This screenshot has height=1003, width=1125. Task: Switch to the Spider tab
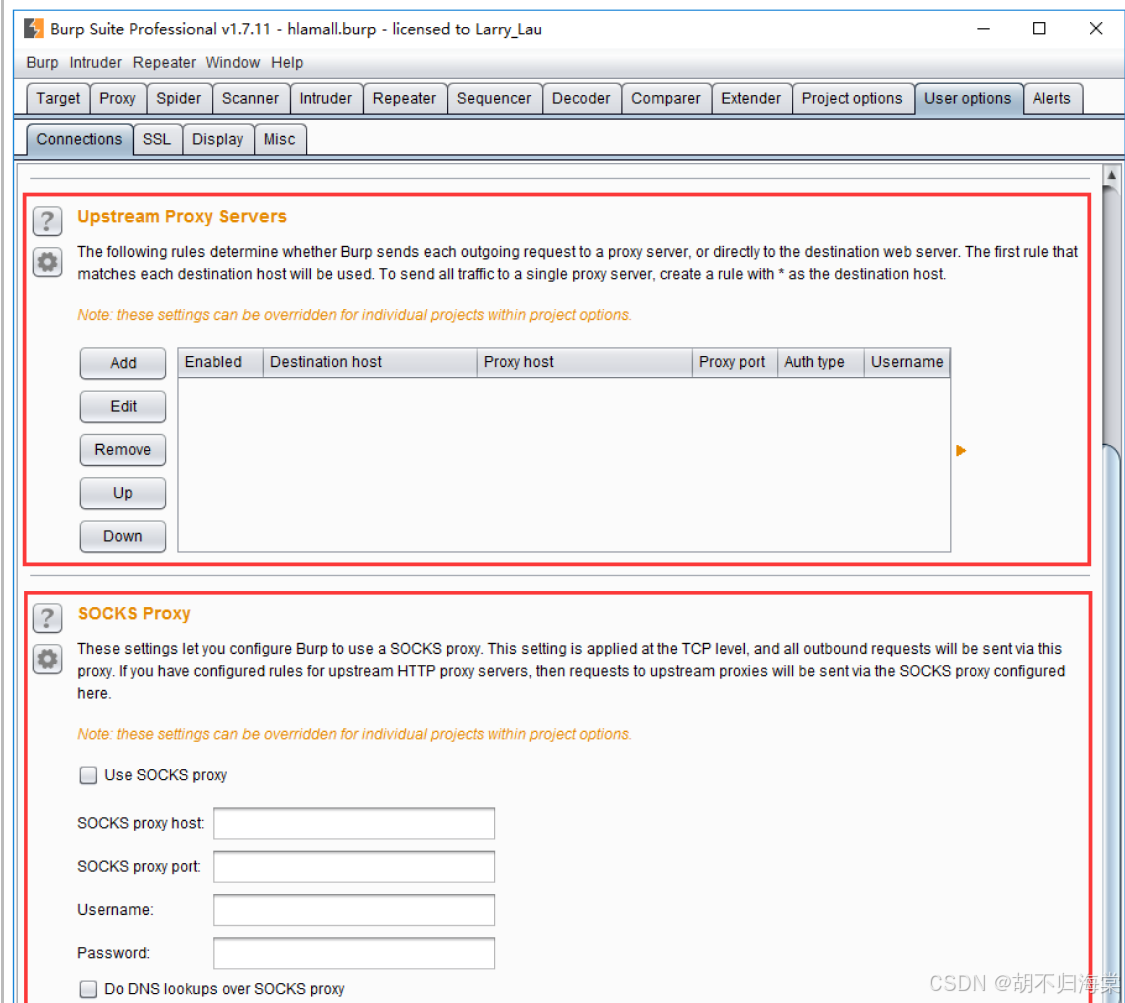click(x=179, y=98)
